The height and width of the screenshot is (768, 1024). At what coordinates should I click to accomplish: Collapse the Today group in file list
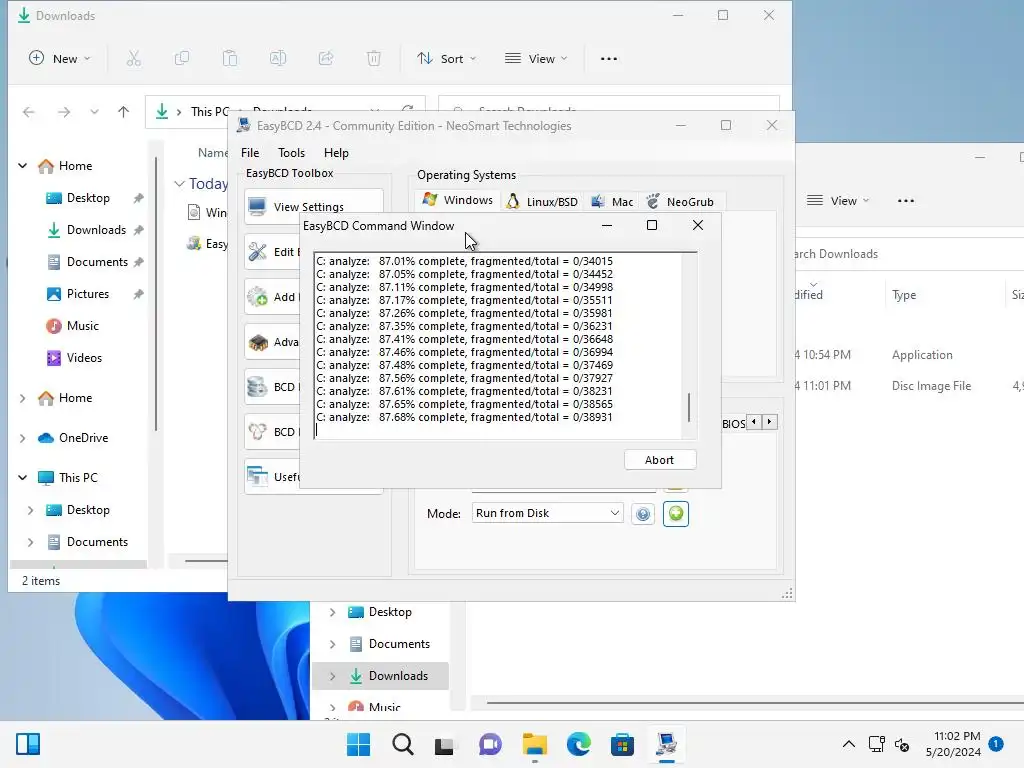[x=180, y=184]
